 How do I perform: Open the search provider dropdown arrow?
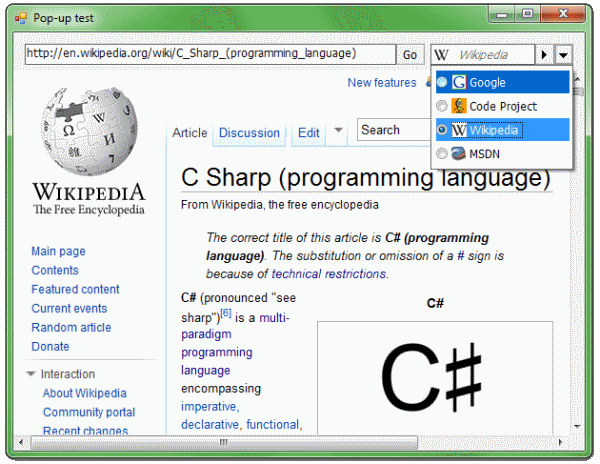(563, 55)
